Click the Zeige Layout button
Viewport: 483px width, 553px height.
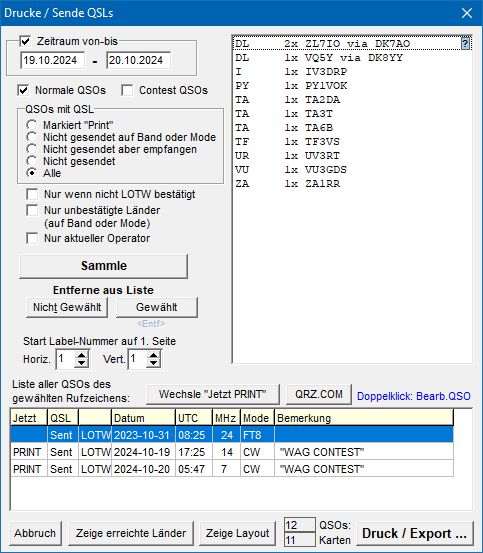pos(237,533)
